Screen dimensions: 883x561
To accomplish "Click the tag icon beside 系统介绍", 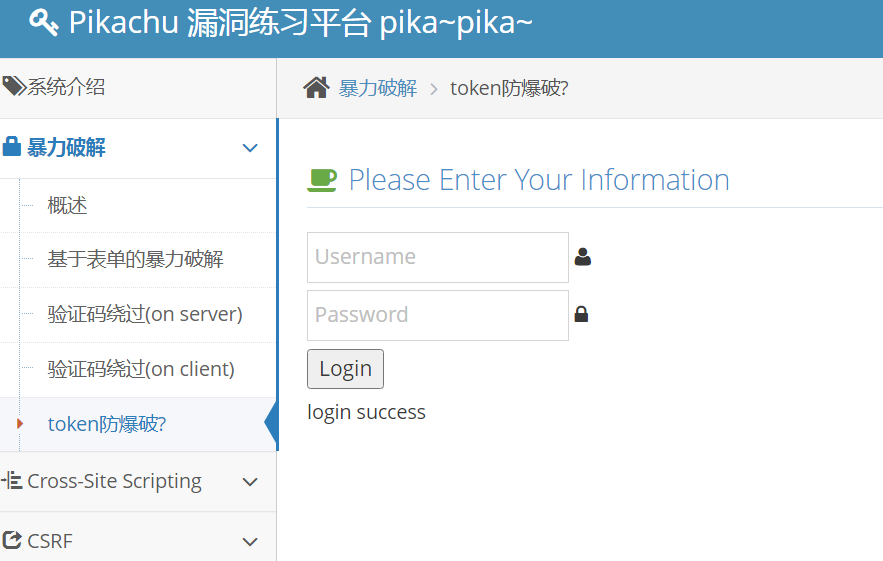I will point(13,87).
